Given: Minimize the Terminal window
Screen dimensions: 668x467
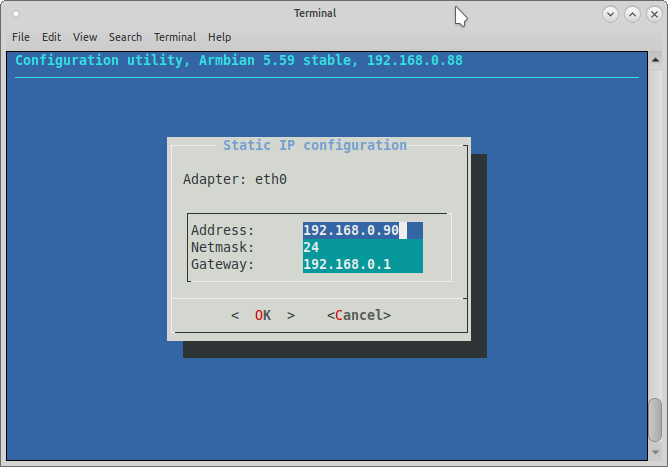Looking at the screenshot, I should [610, 14].
